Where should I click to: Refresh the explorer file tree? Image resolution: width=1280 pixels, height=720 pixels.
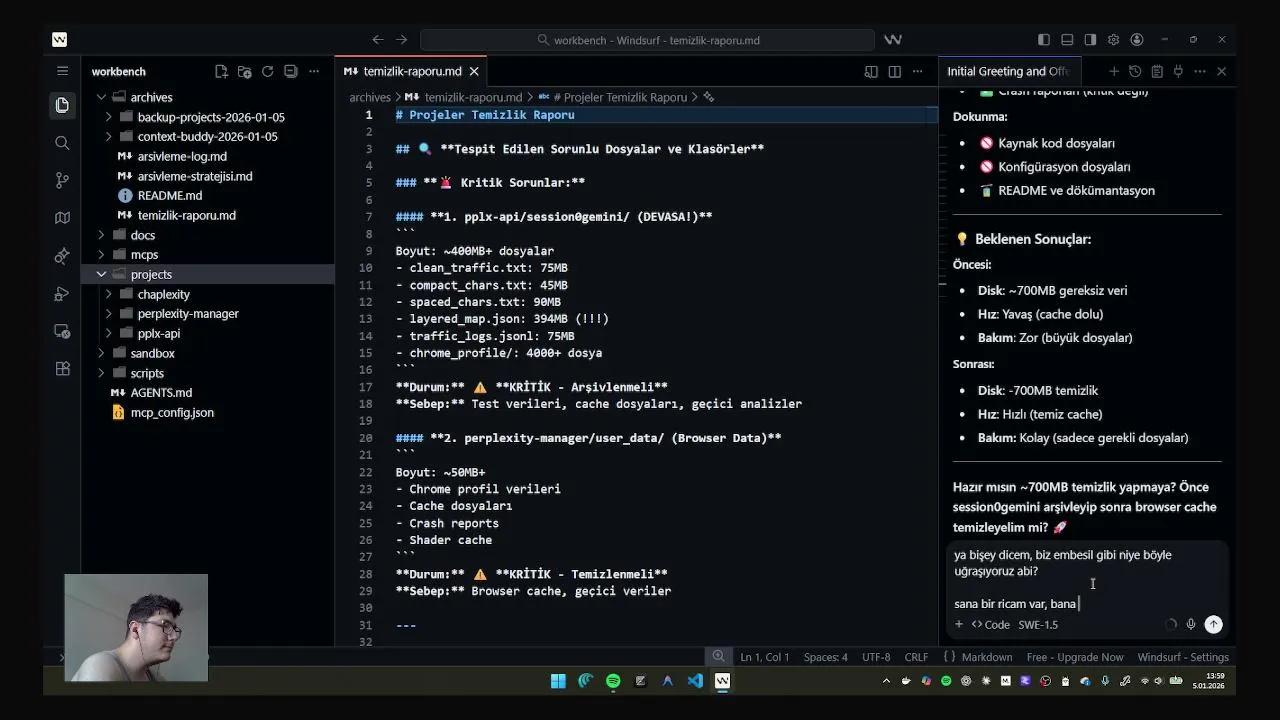tap(267, 71)
